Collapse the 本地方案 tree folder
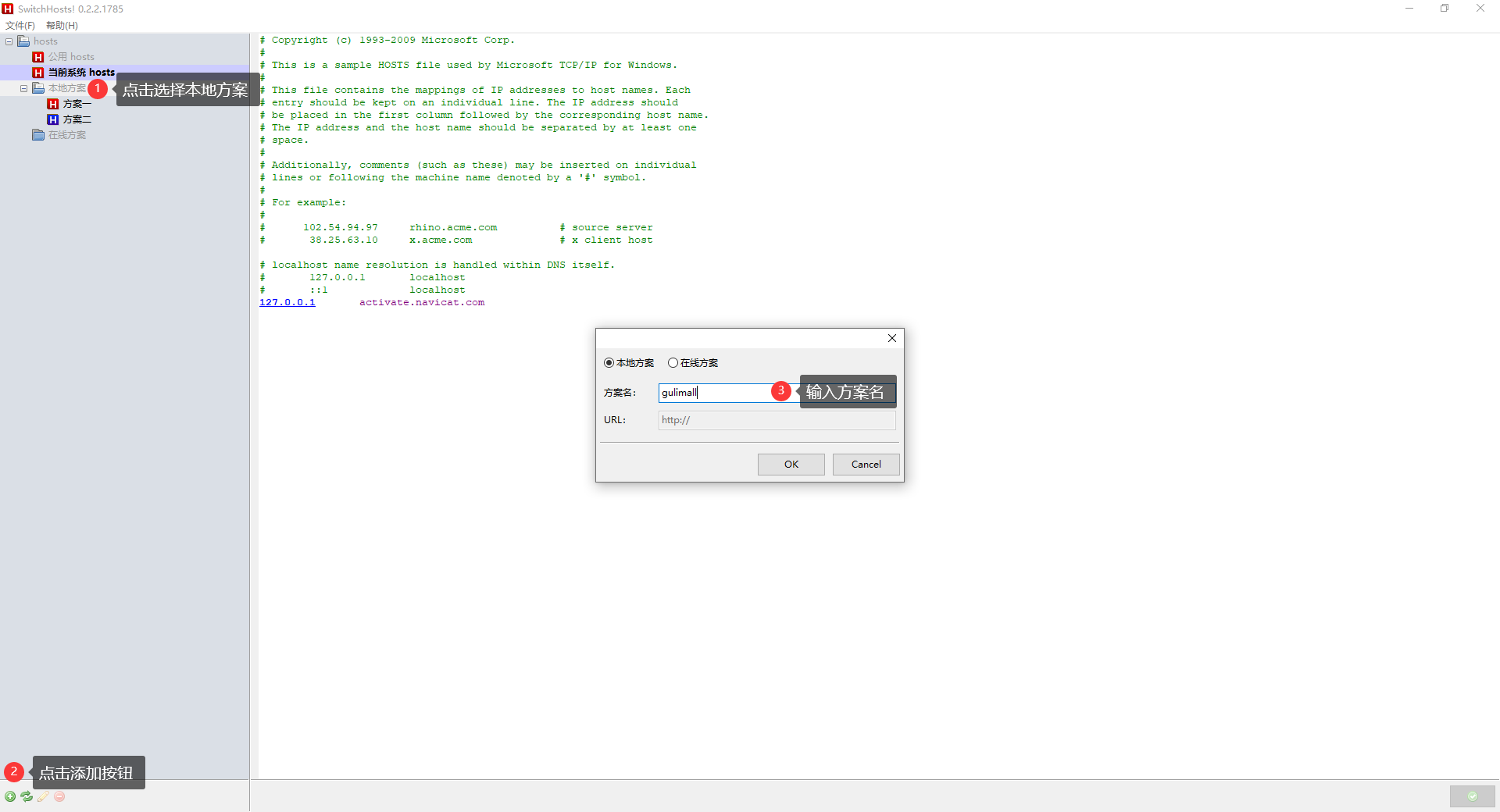1500x812 pixels. pyautogui.click(x=24, y=88)
